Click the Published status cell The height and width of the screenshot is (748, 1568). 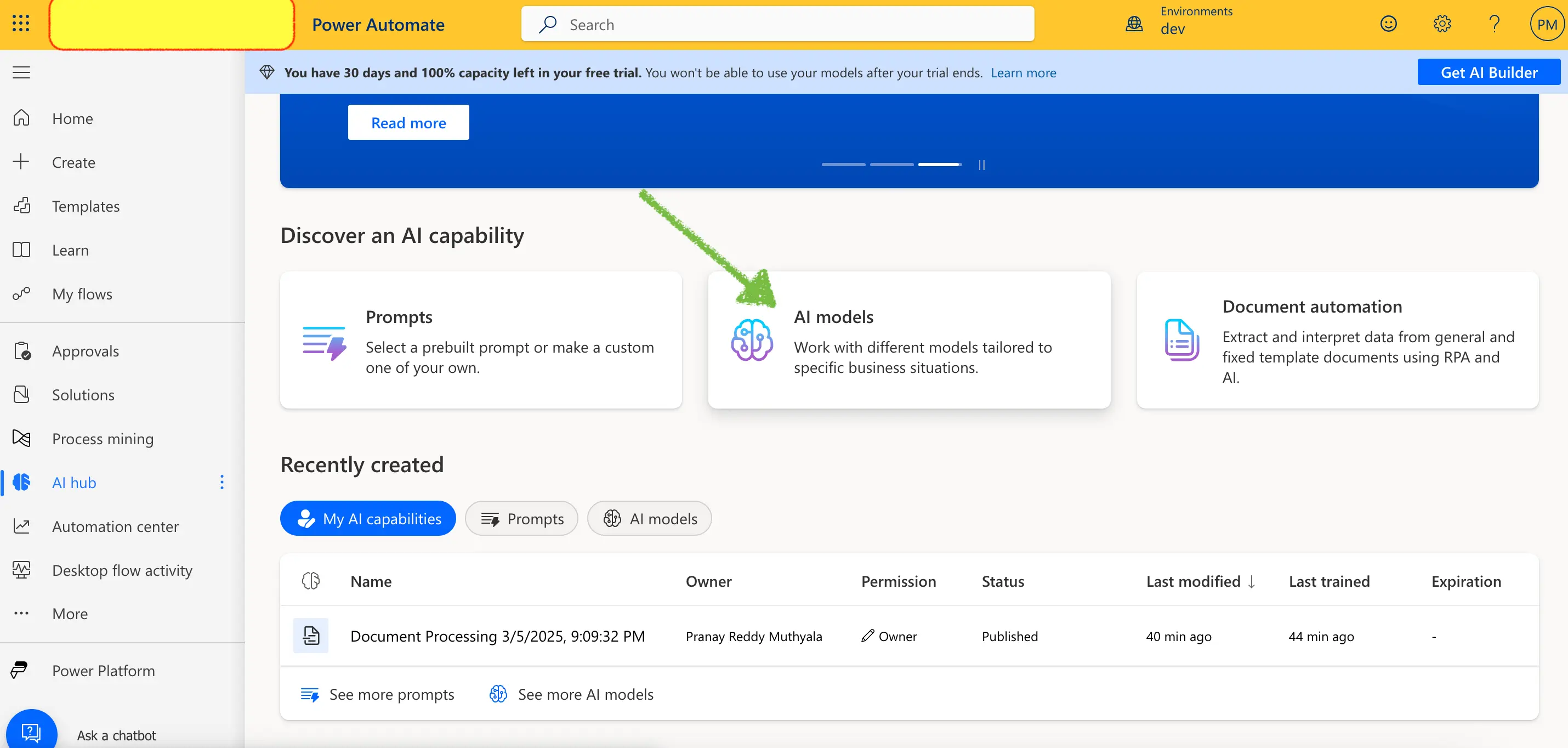click(1009, 636)
